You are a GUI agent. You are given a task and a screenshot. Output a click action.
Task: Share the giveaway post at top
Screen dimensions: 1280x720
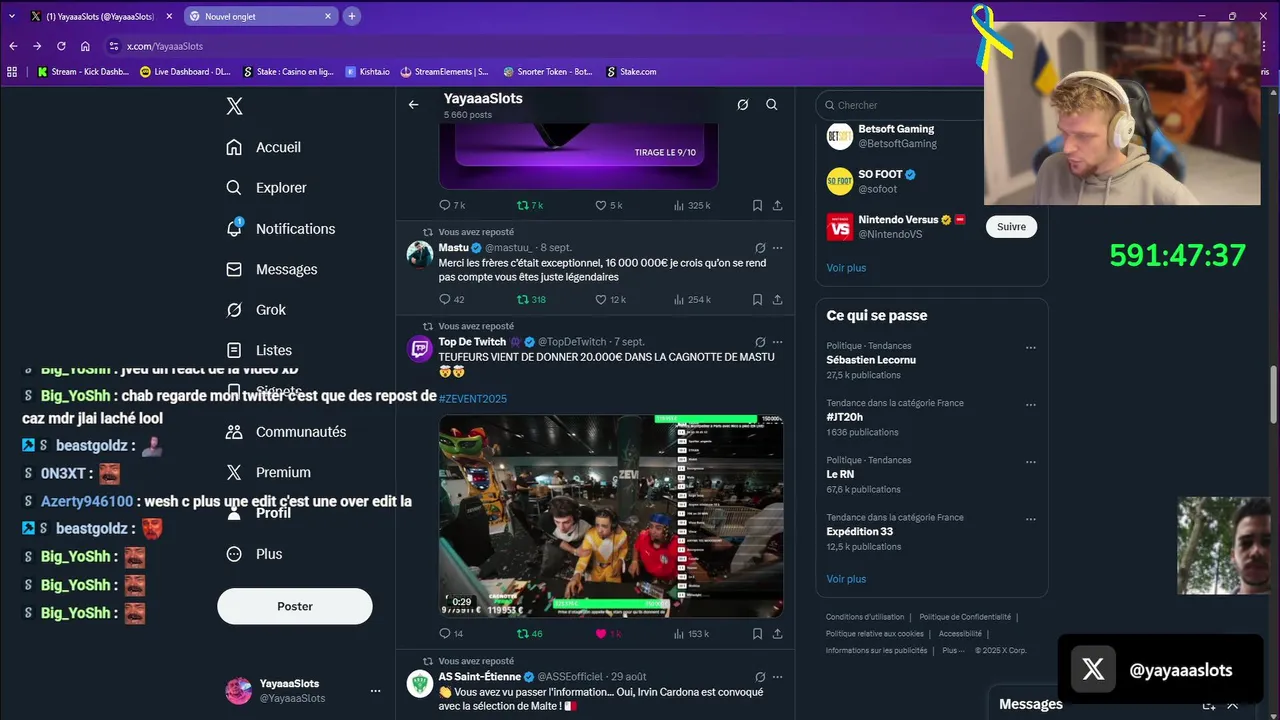(777, 205)
